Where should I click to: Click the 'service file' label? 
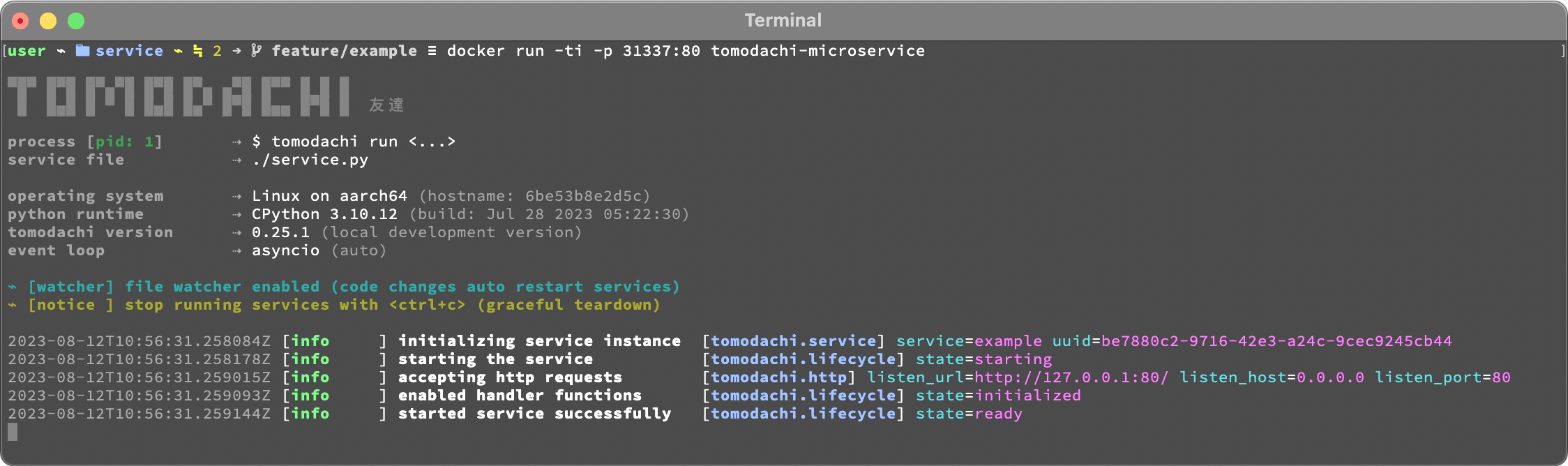coord(66,160)
